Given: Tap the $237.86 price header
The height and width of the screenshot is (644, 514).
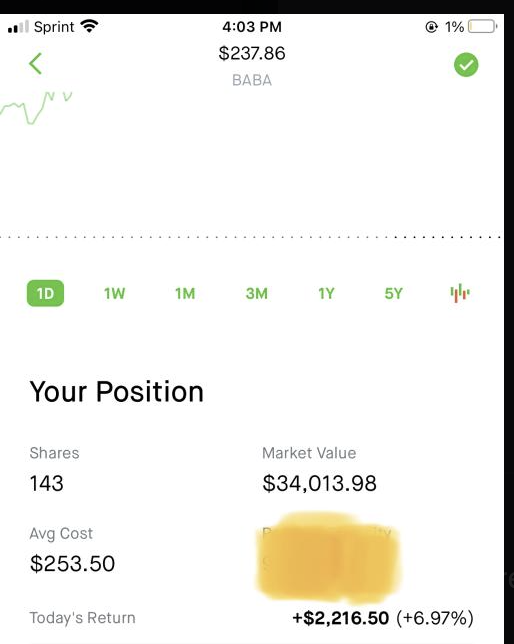Looking at the screenshot, I should pos(252,53).
